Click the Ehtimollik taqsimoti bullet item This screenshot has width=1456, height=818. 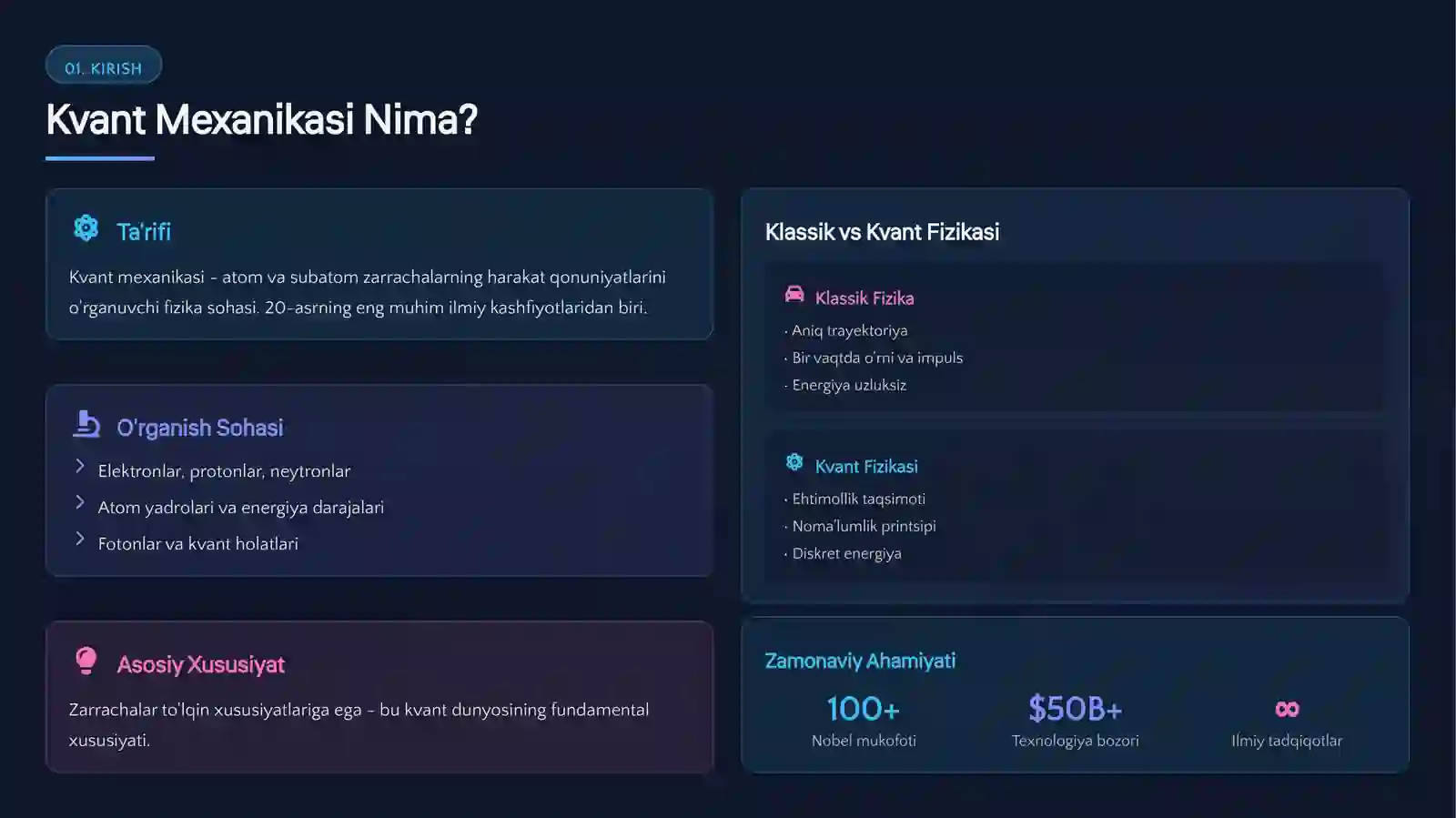click(x=855, y=499)
